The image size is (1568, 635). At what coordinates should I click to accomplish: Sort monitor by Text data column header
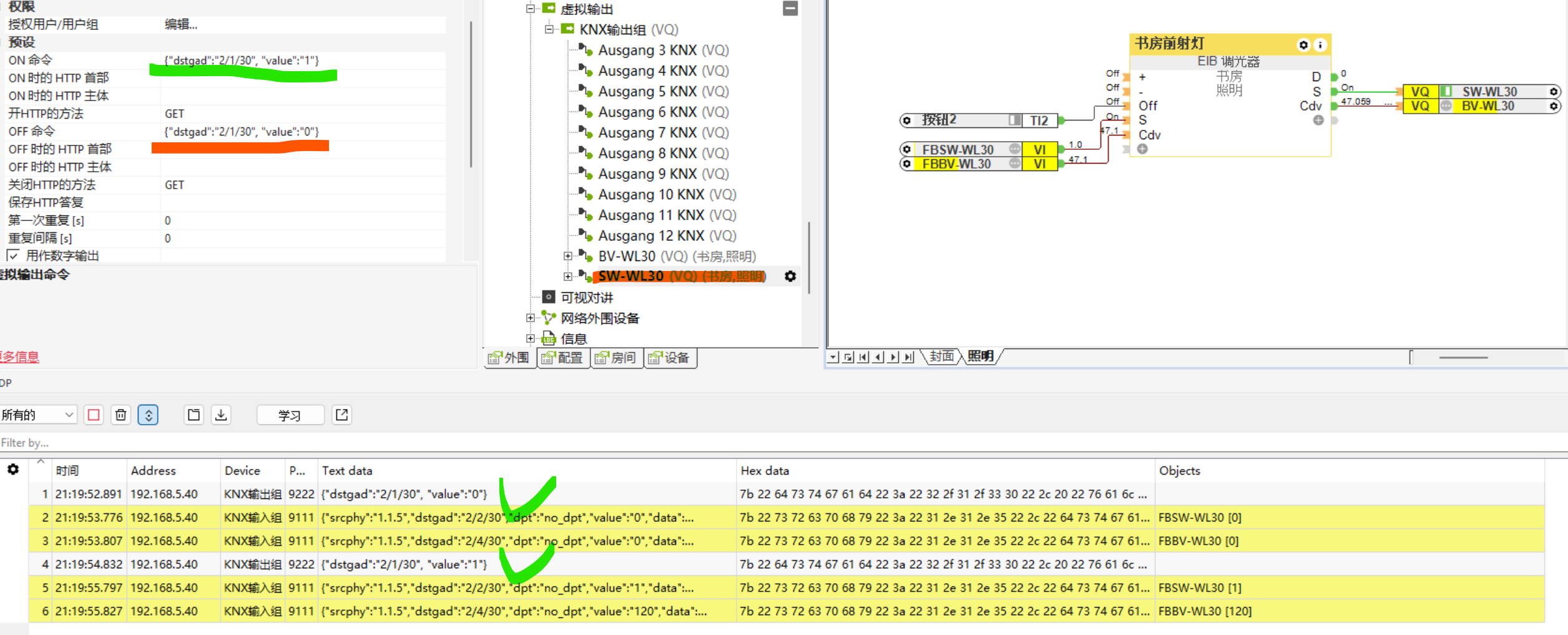coord(527,470)
